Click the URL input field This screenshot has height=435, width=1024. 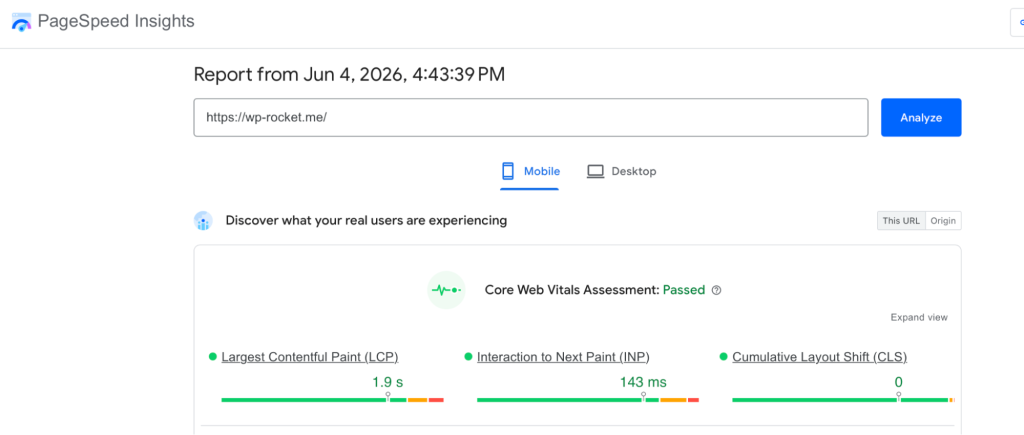click(531, 118)
